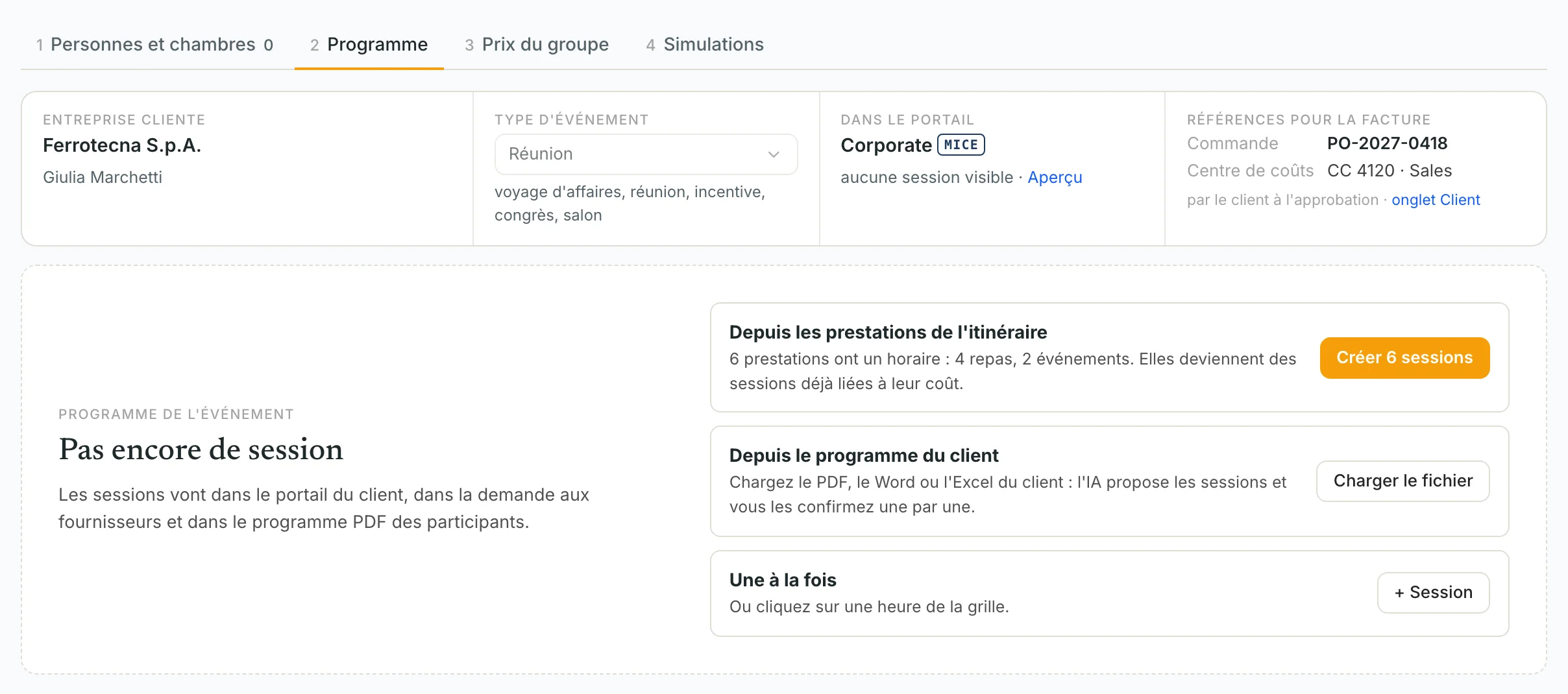This screenshot has height=694, width=1568.
Task: Click the text aucune session visible
Action: point(927,177)
